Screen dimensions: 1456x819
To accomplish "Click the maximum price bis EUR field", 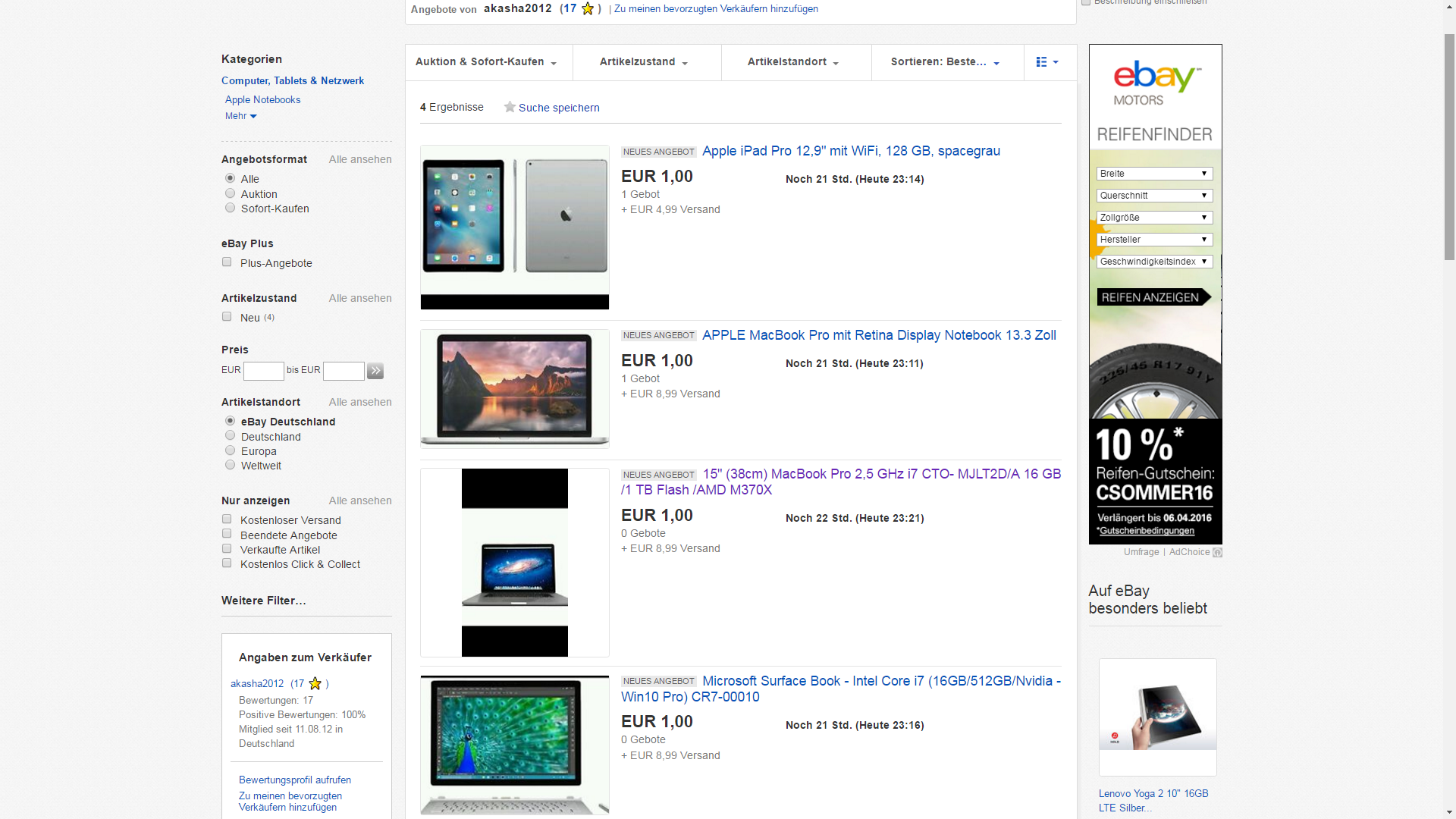I will click(x=344, y=371).
